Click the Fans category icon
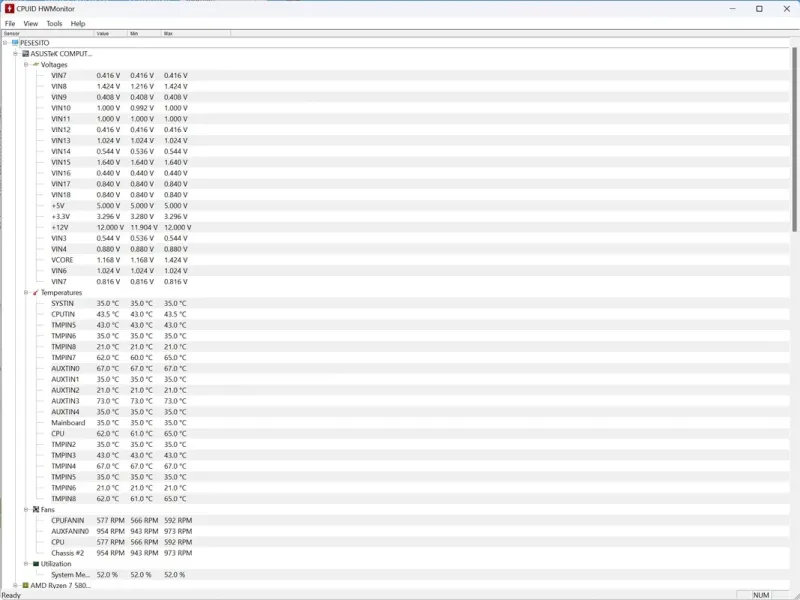The height and width of the screenshot is (600, 800). (x=36, y=509)
